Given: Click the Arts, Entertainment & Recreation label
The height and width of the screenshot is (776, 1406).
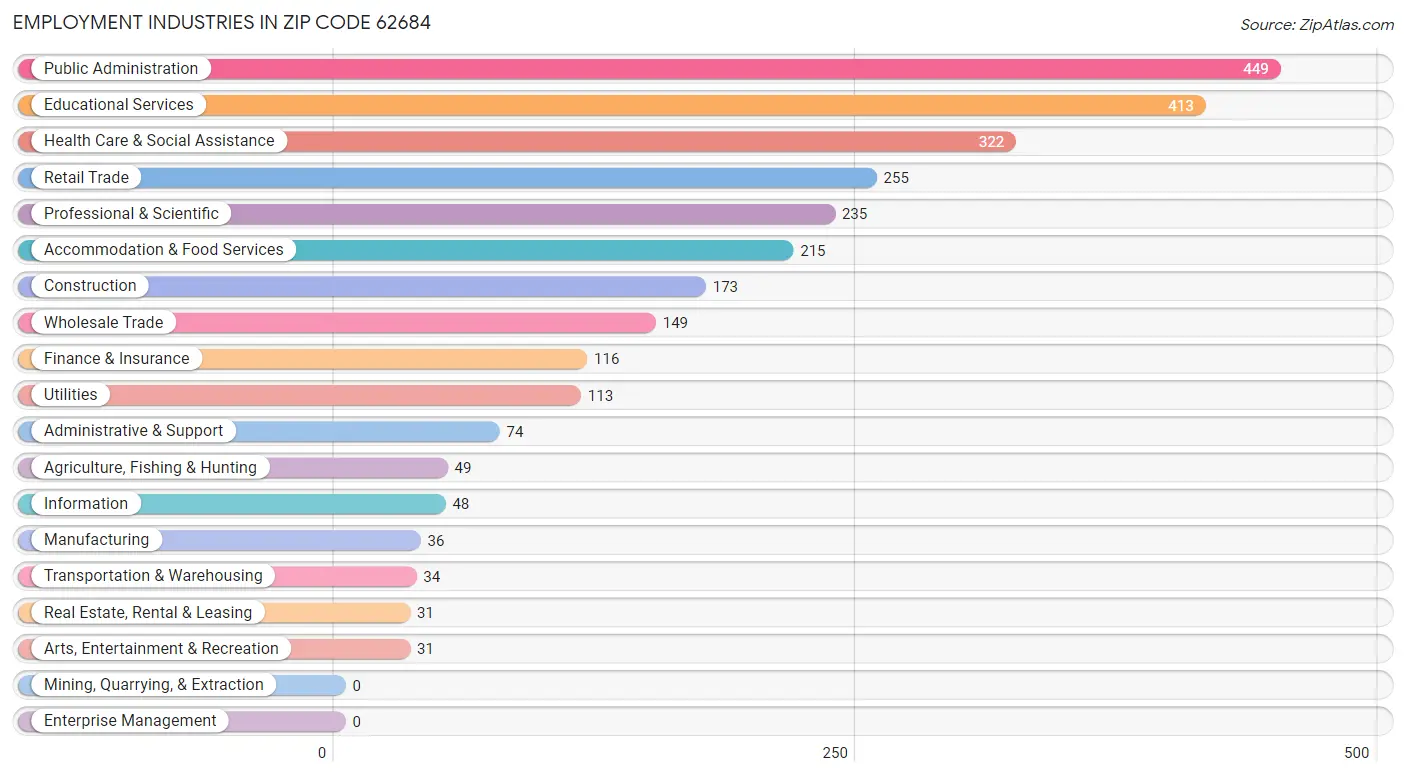Looking at the screenshot, I should (x=161, y=649).
